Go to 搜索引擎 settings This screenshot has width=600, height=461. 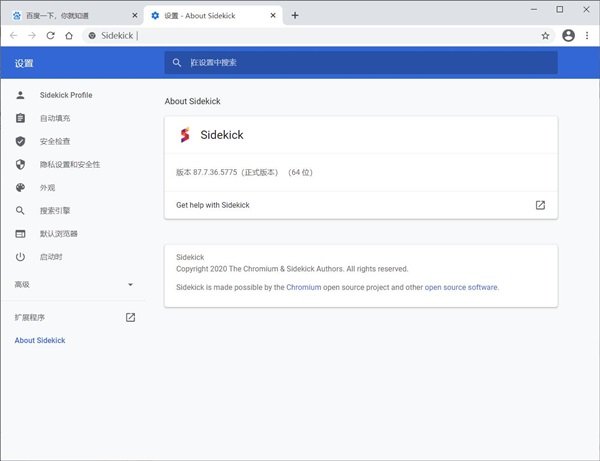(55, 211)
